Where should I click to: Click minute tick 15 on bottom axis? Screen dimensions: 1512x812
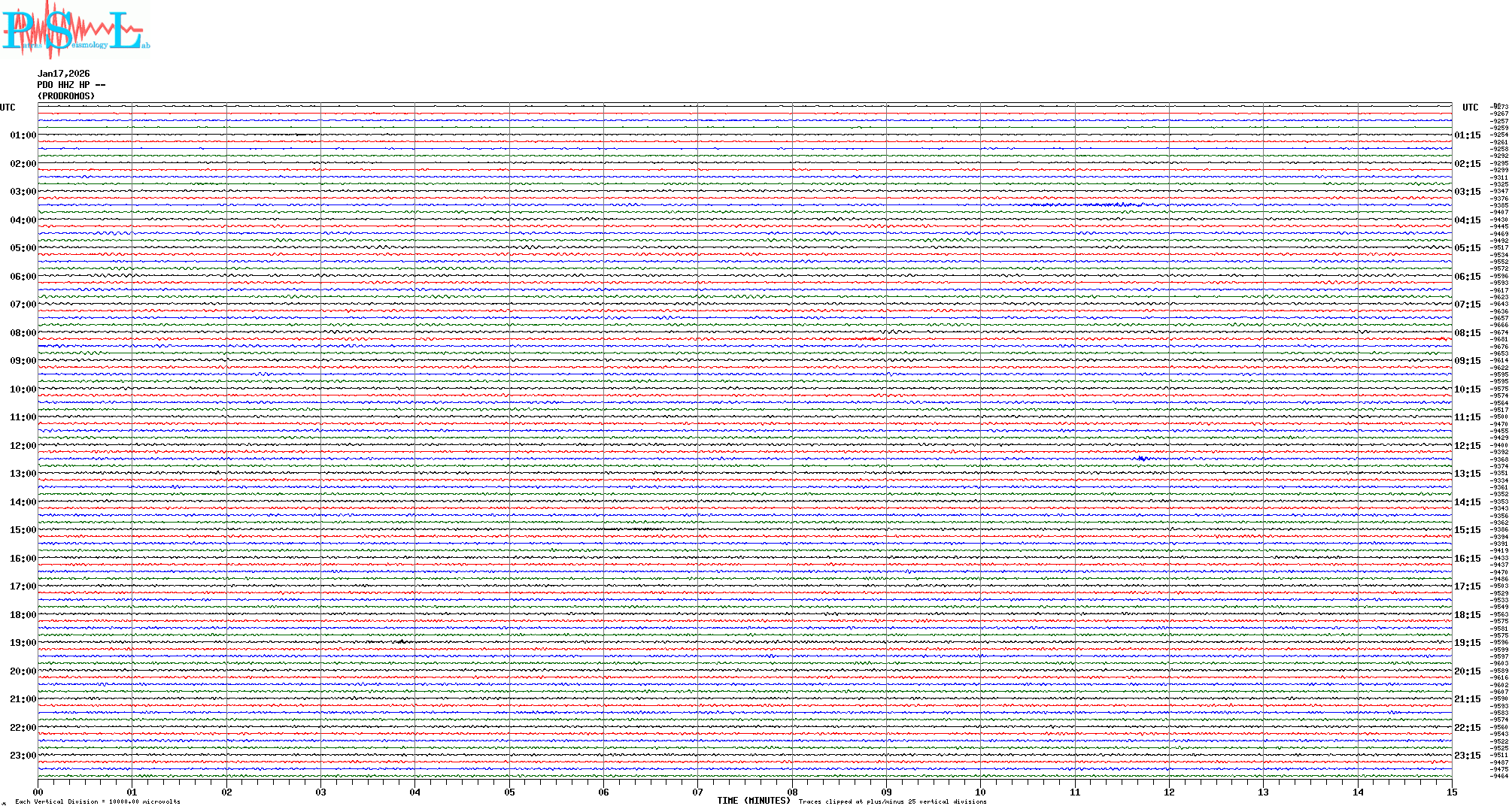tap(1452, 792)
